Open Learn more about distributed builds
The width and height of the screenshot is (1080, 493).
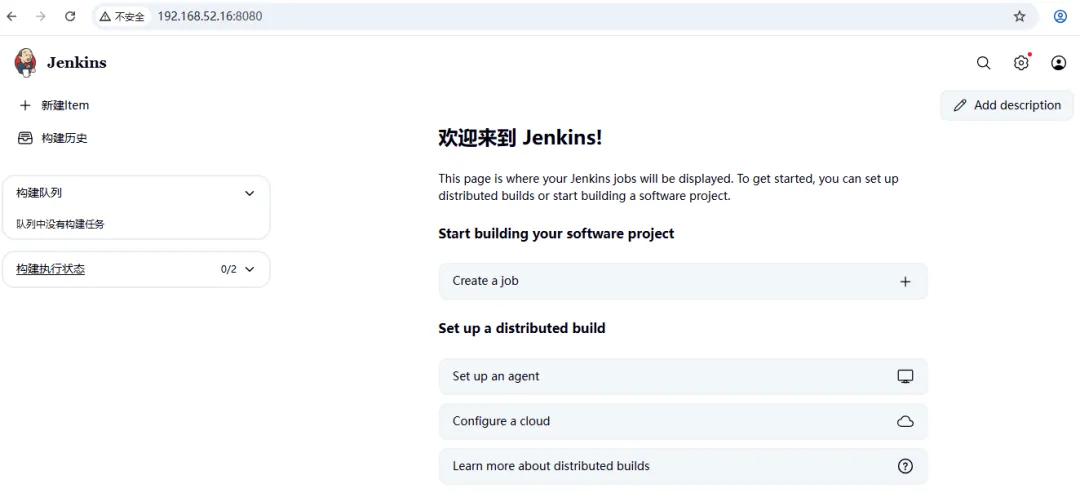(x=683, y=466)
